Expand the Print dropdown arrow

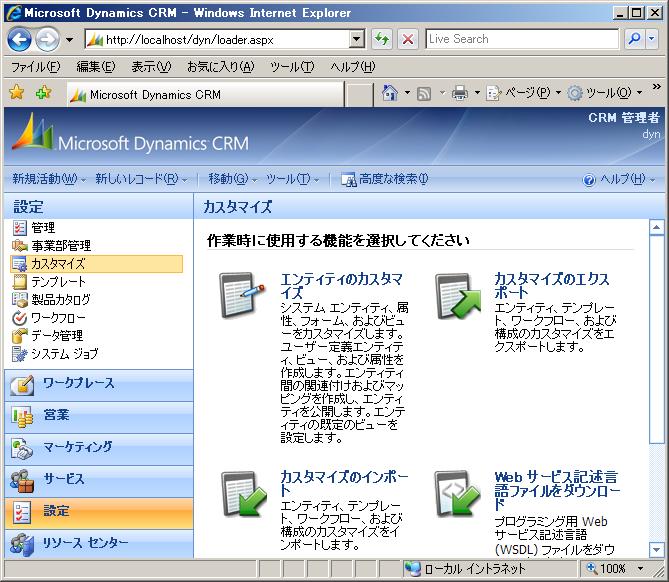point(477,93)
